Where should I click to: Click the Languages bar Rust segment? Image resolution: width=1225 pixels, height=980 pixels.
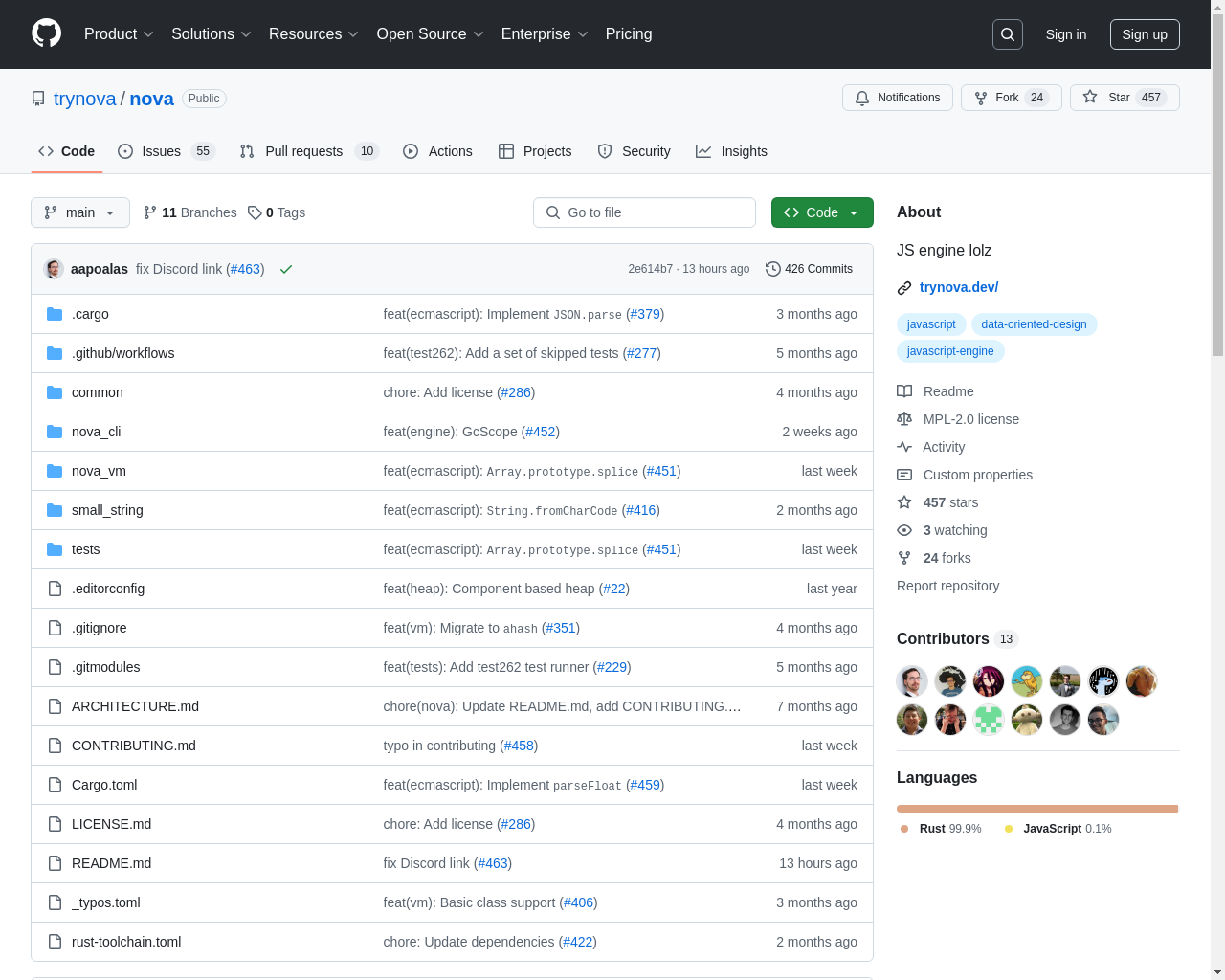pyautogui.click(x=1037, y=809)
